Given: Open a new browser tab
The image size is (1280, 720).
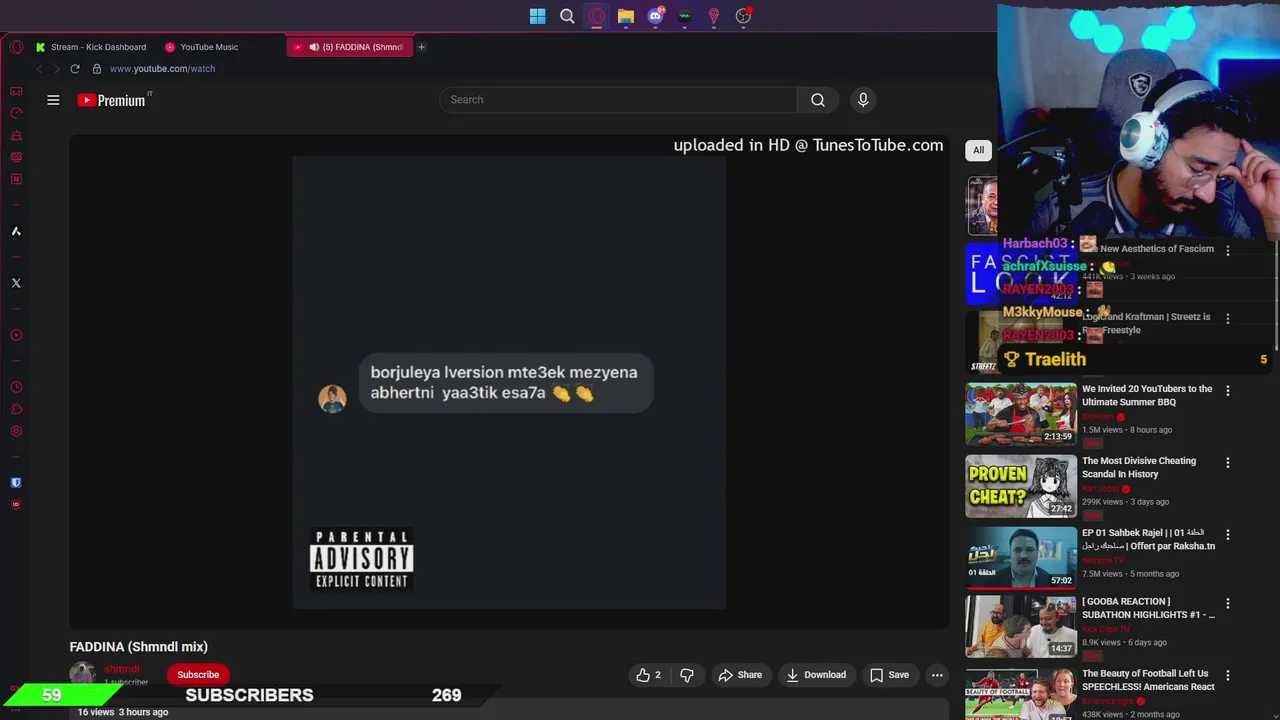Looking at the screenshot, I should coord(421,47).
